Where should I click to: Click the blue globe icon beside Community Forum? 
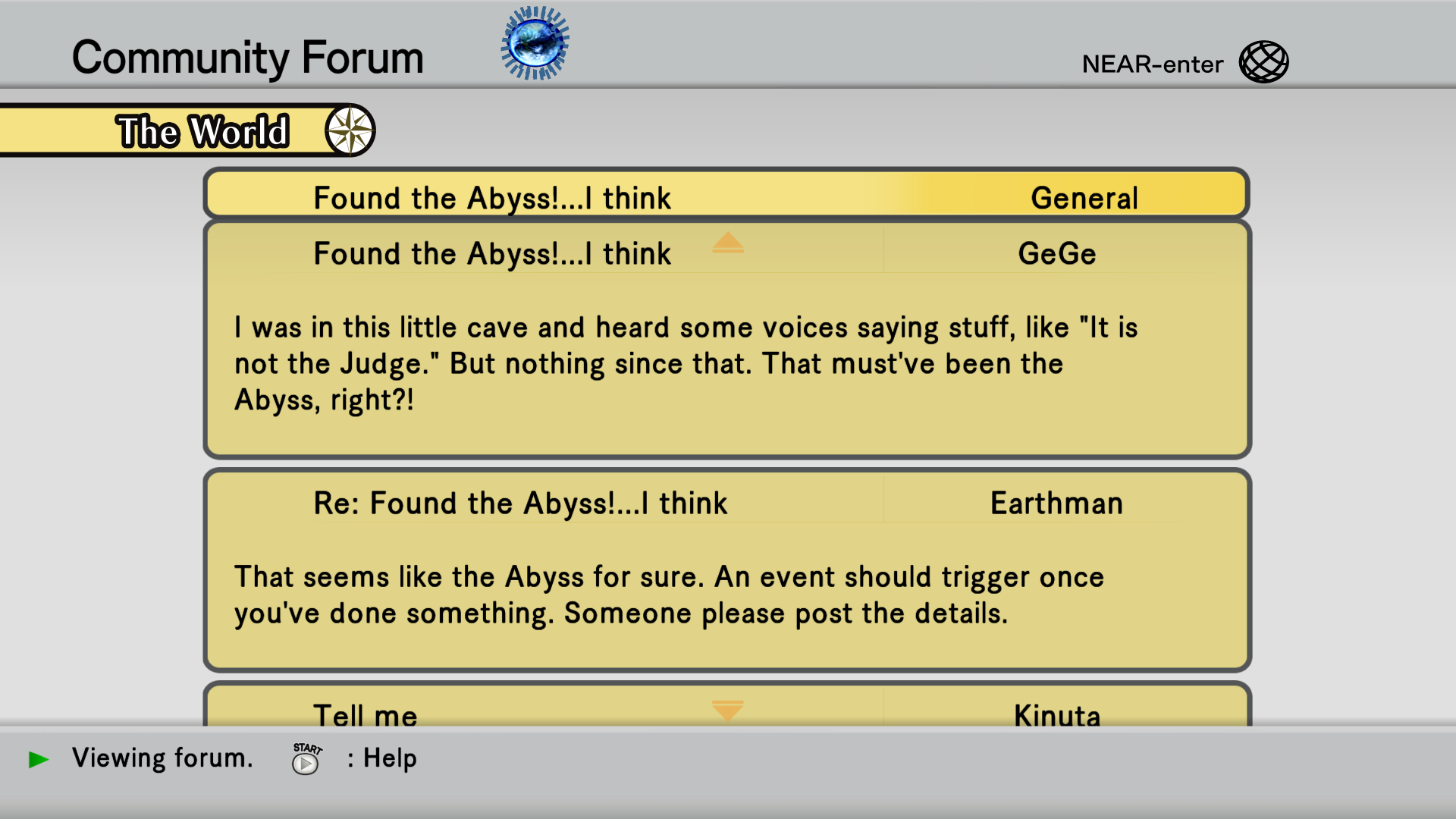[x=535, y=44]
